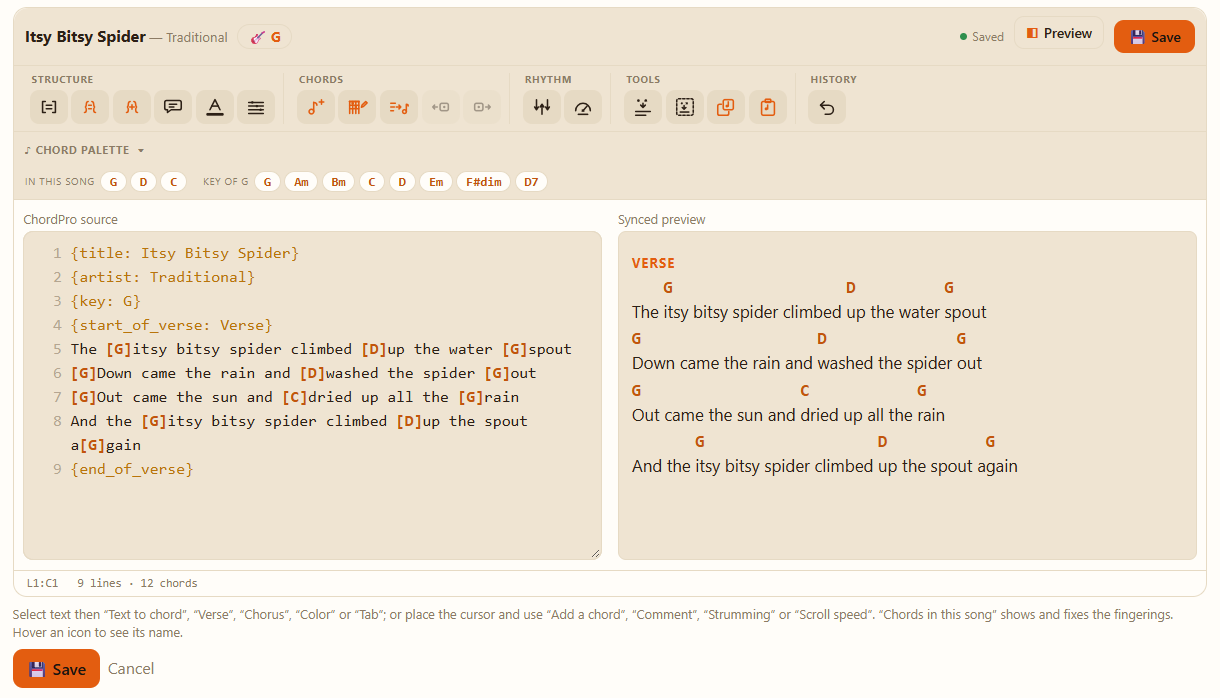The image size is (1220, 698).
Task: Click preview lyric 'The itsy bitsy spider climbed up the water spout'
Action: click(x=809, y=312)
